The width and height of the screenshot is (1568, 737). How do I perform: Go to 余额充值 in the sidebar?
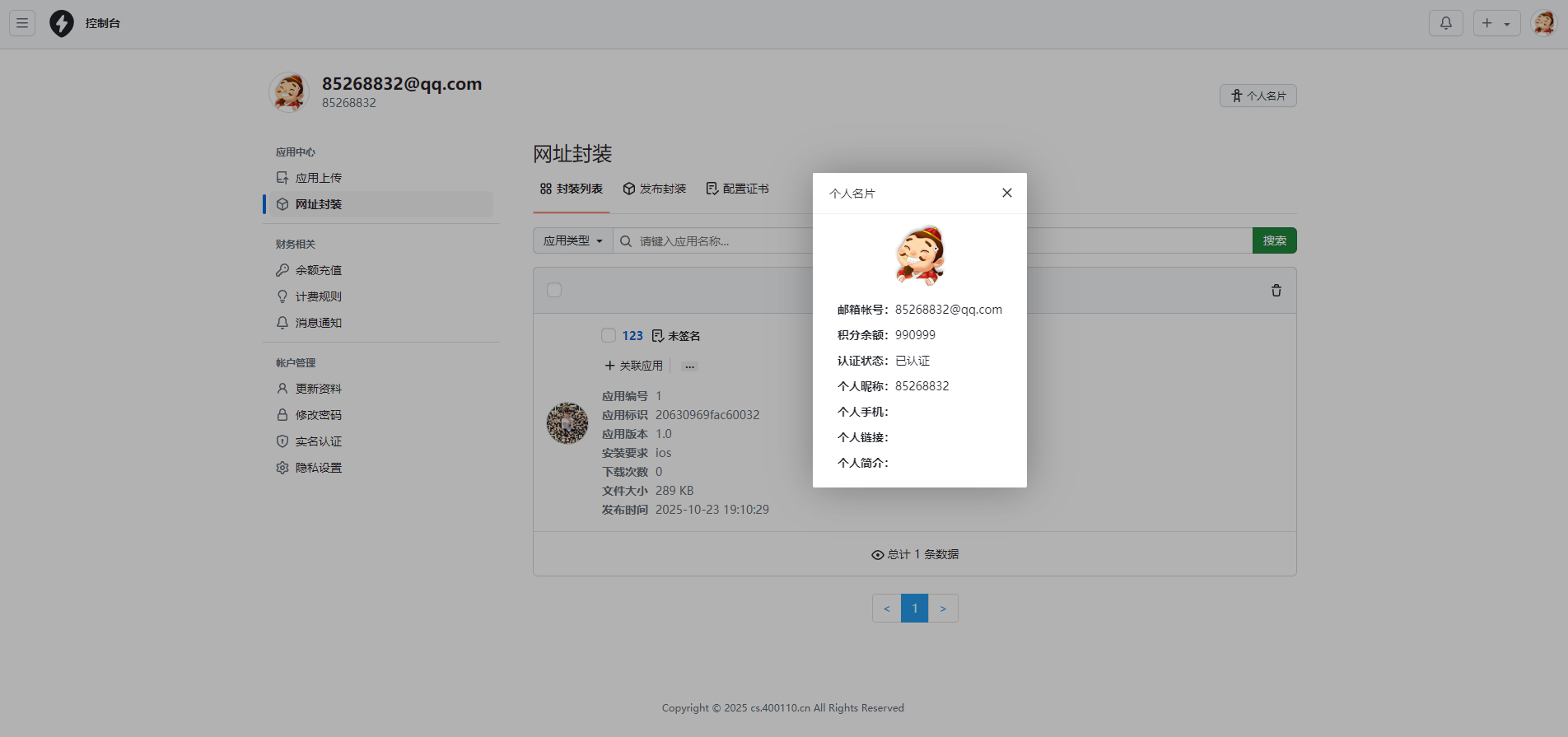[318, 270]
